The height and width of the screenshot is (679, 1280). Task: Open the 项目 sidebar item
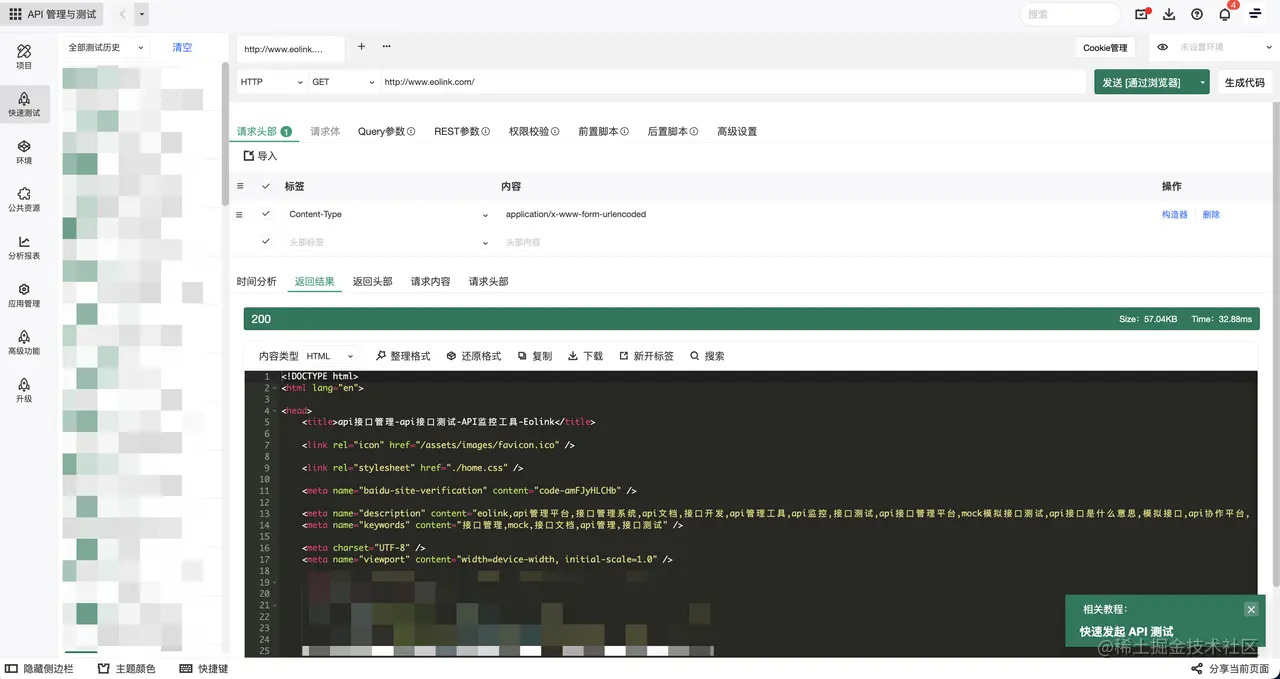(24, 57)
